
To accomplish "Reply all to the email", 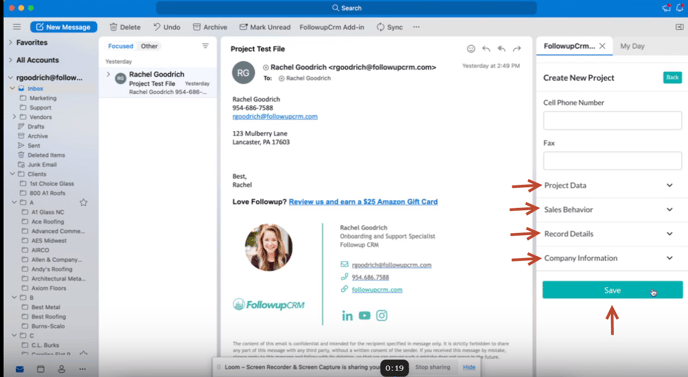I will pos(501,49).
